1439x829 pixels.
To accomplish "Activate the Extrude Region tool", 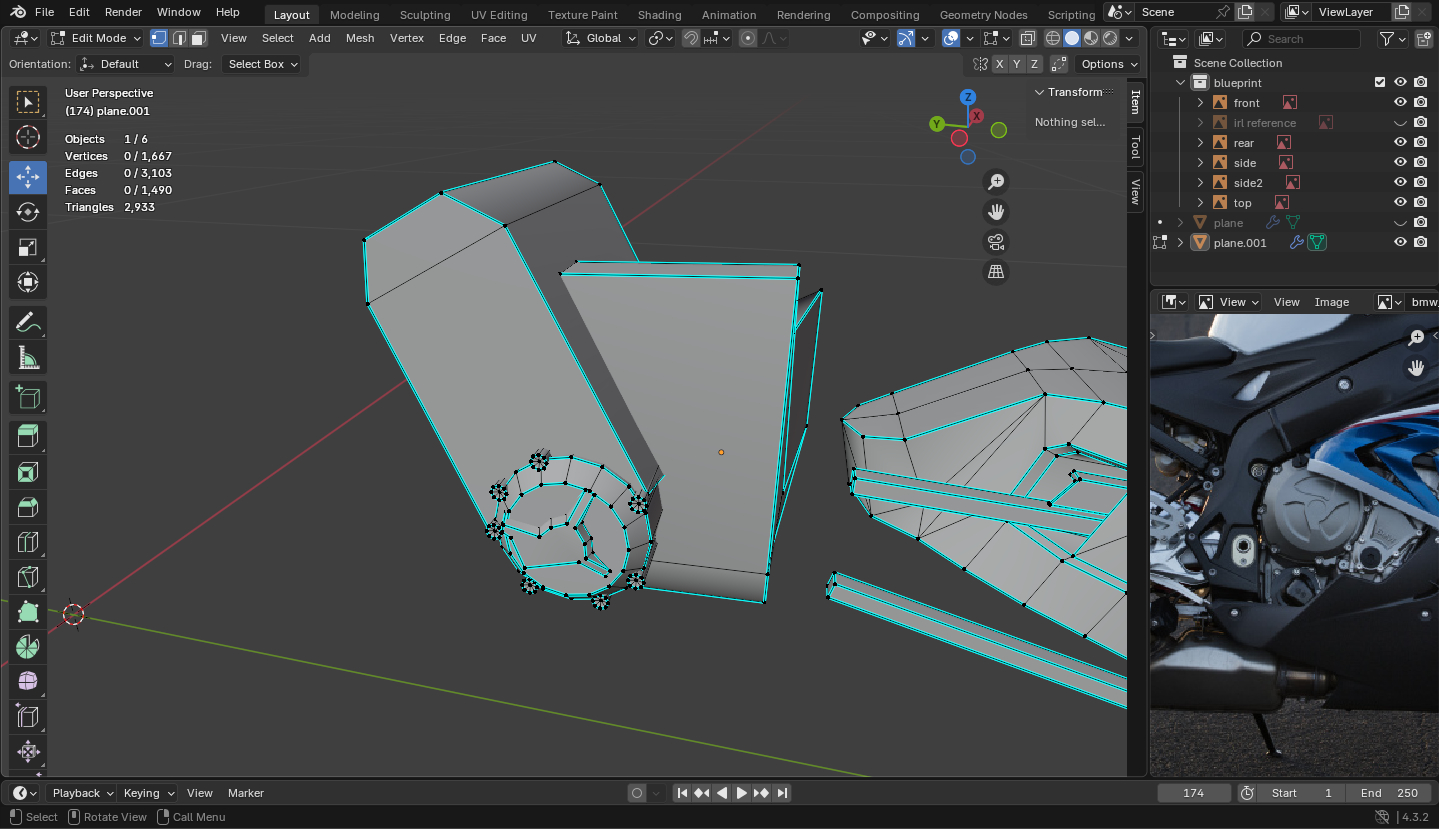I will click(28, 437).
